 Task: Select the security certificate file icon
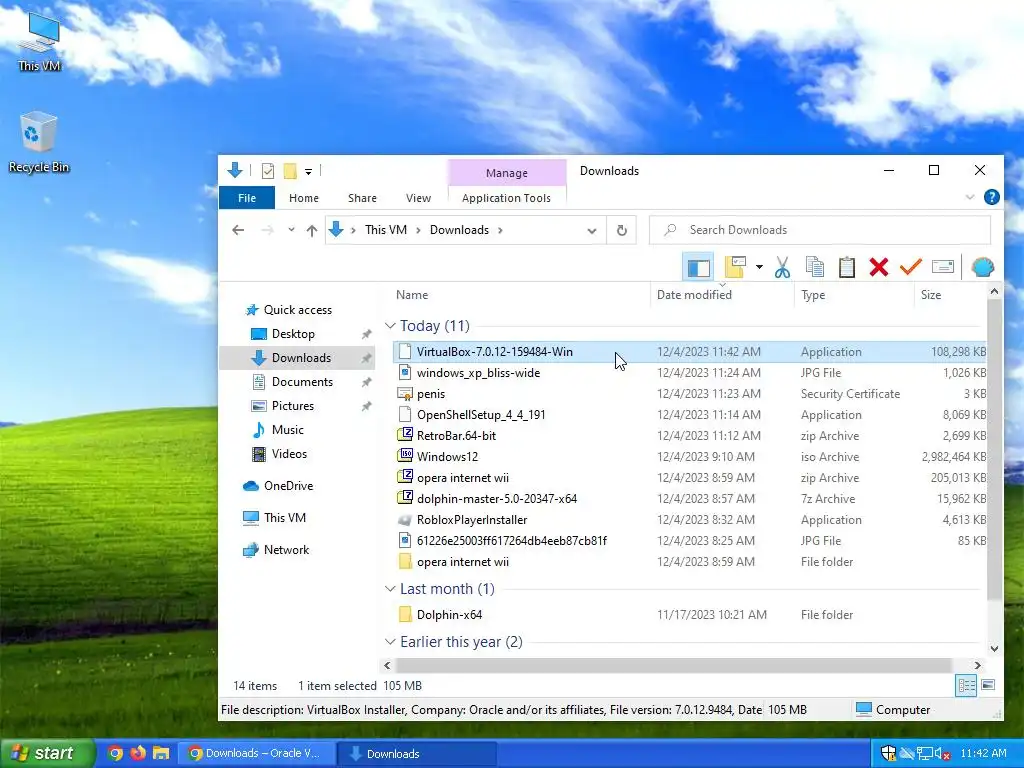405,394
